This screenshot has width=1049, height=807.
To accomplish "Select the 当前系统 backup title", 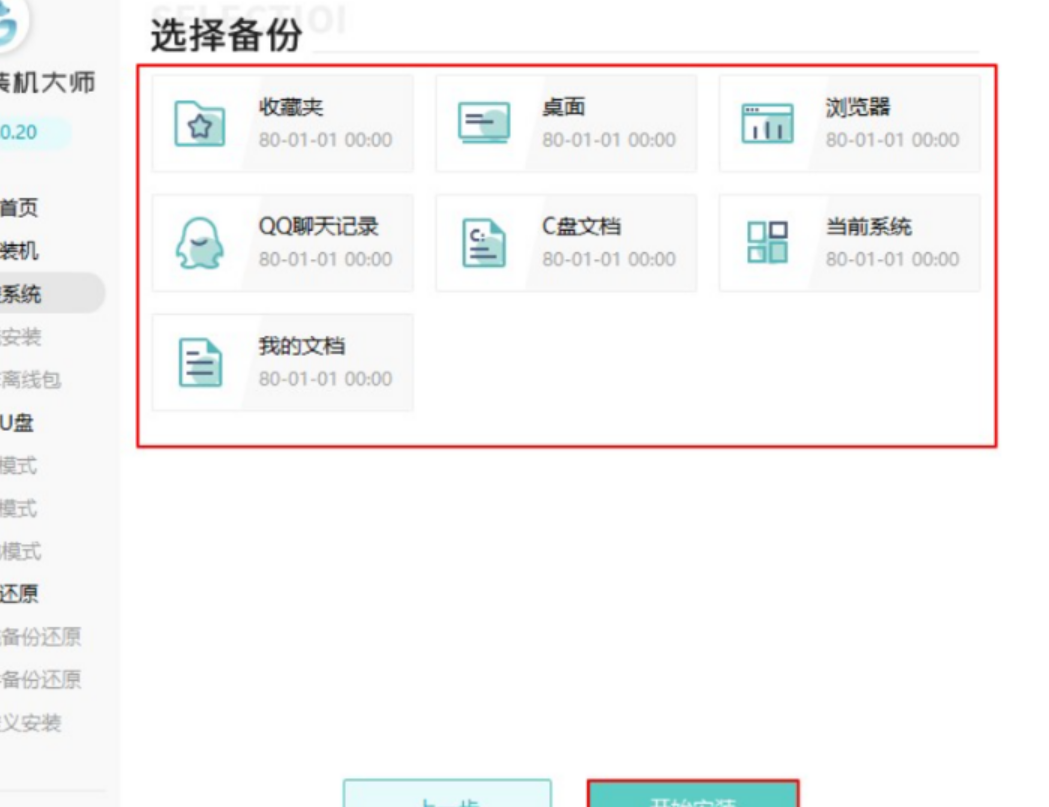I will click(x=868, y=226).
